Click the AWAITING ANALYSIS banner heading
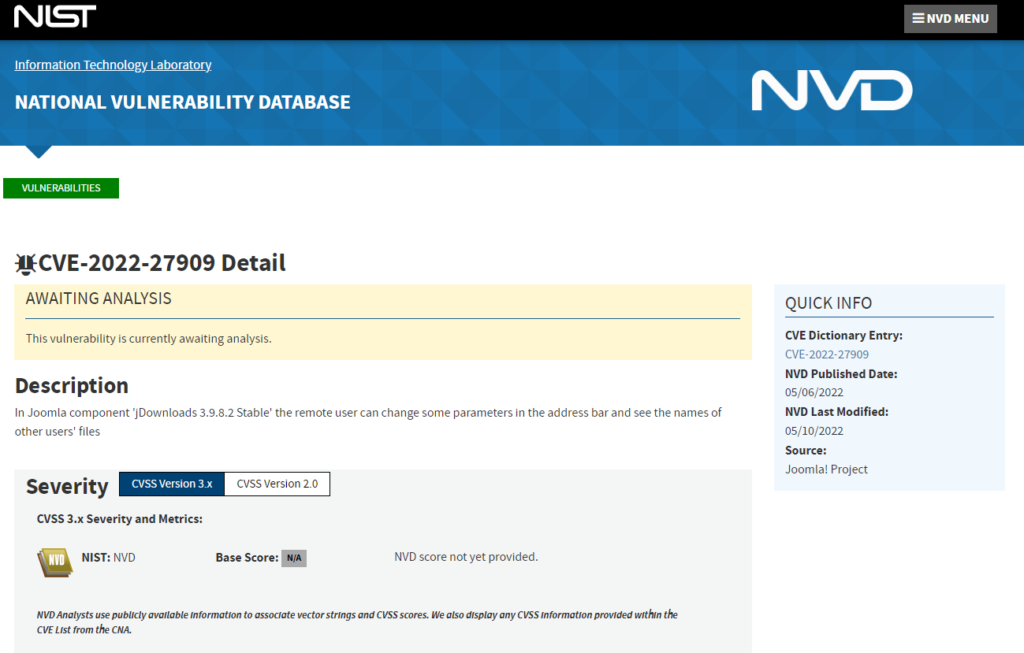This screenshot has width=1024, height=653. pos(98,299)
